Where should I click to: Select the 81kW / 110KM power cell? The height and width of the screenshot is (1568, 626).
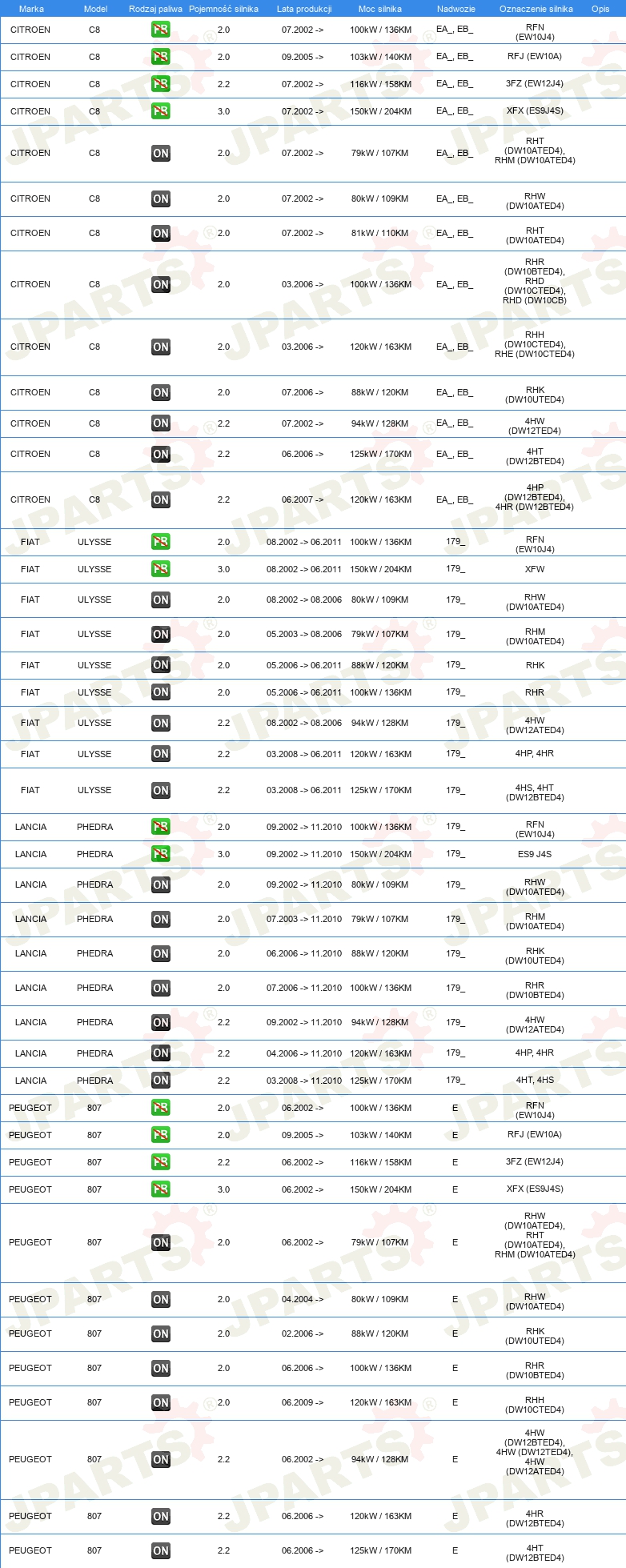[x=379, y=233]
